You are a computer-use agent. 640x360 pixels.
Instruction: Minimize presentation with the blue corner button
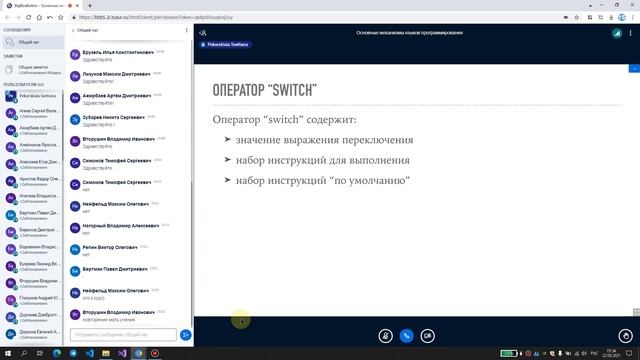634,69
